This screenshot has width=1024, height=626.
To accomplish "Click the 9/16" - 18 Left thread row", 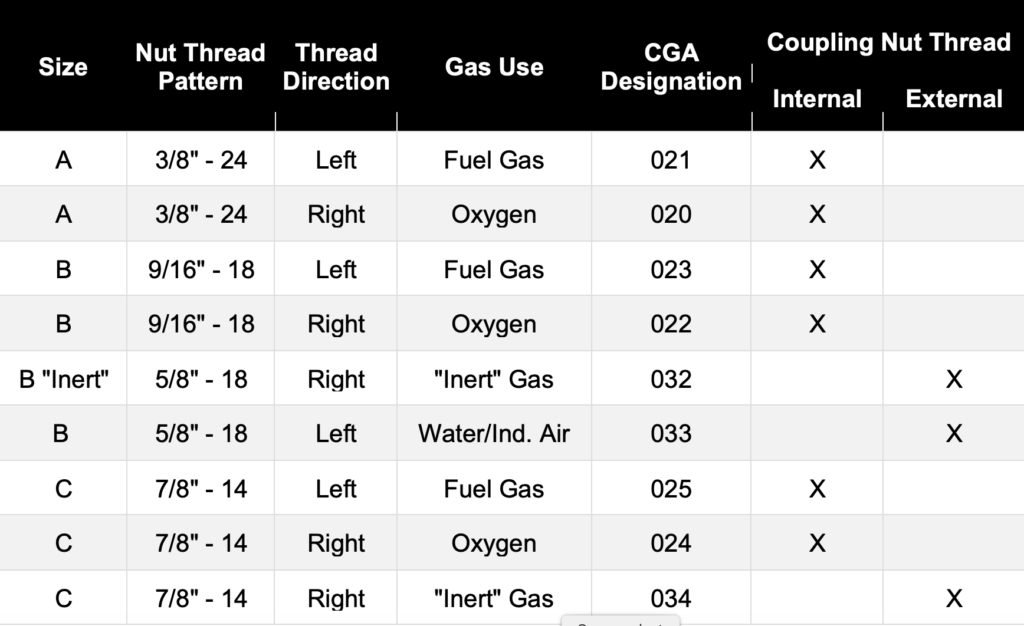I will (x=512, y=269).
